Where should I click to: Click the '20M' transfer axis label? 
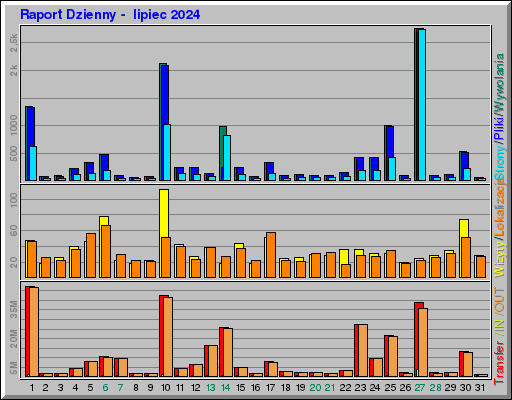click(14, 339)
